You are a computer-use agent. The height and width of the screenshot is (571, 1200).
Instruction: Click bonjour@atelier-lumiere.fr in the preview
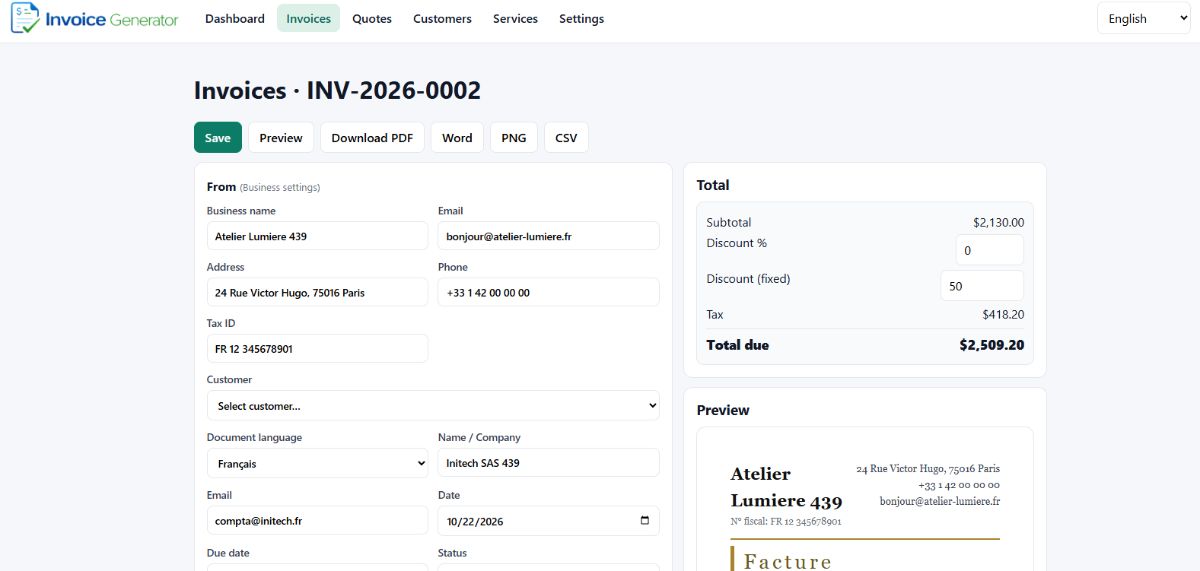(x=940, y=501)
